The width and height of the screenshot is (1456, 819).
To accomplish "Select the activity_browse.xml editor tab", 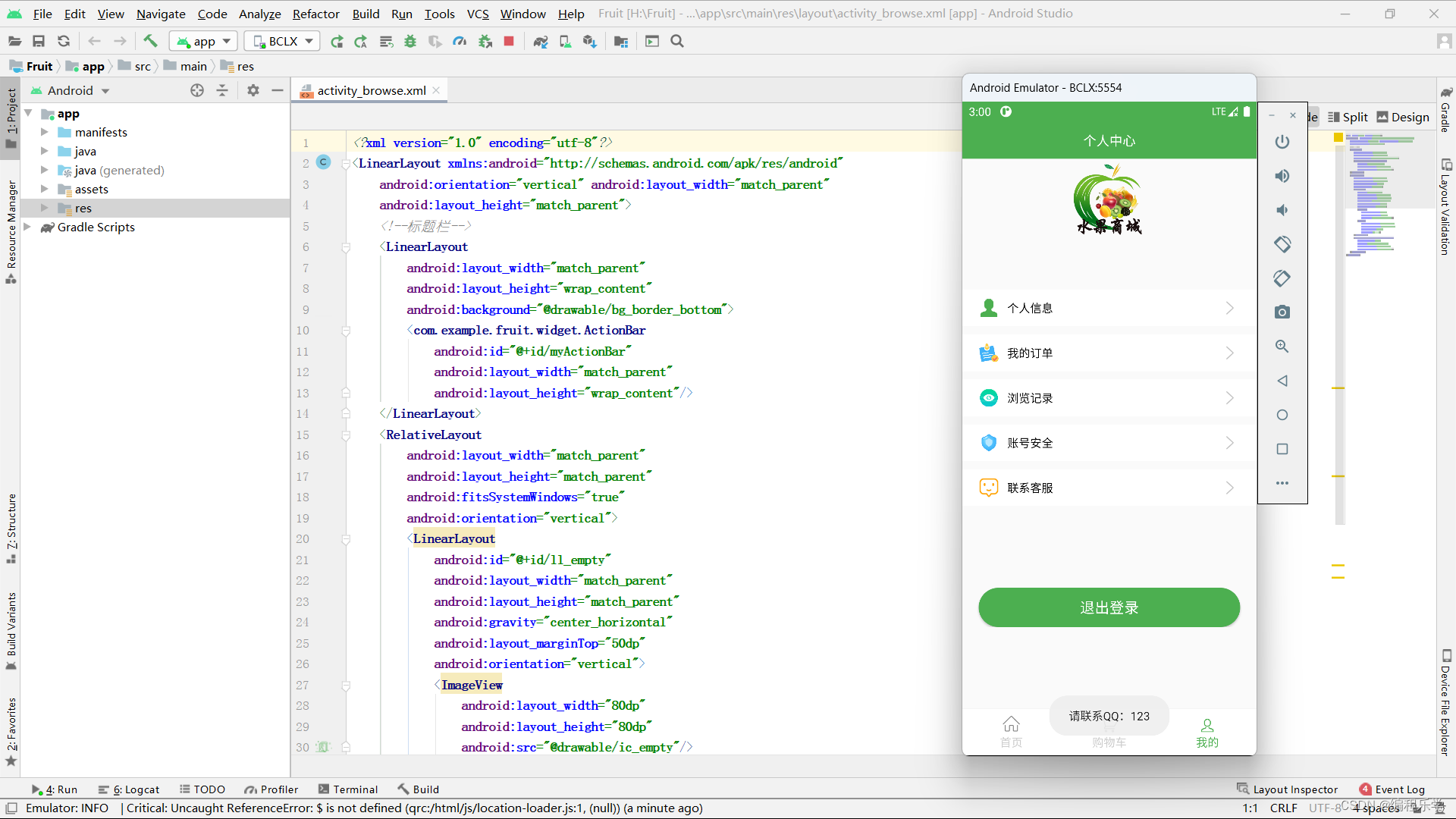I will 371,90.
